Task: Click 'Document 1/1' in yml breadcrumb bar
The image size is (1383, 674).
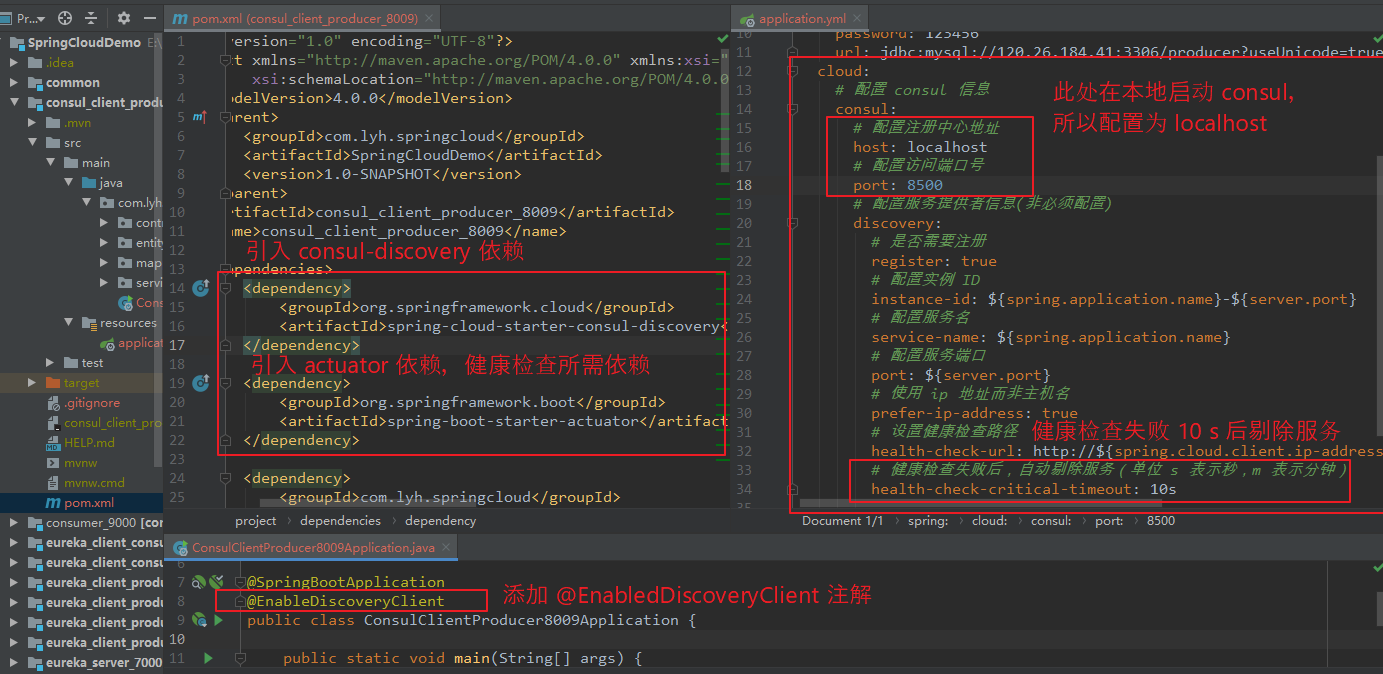Action: [x=842, y=521]
